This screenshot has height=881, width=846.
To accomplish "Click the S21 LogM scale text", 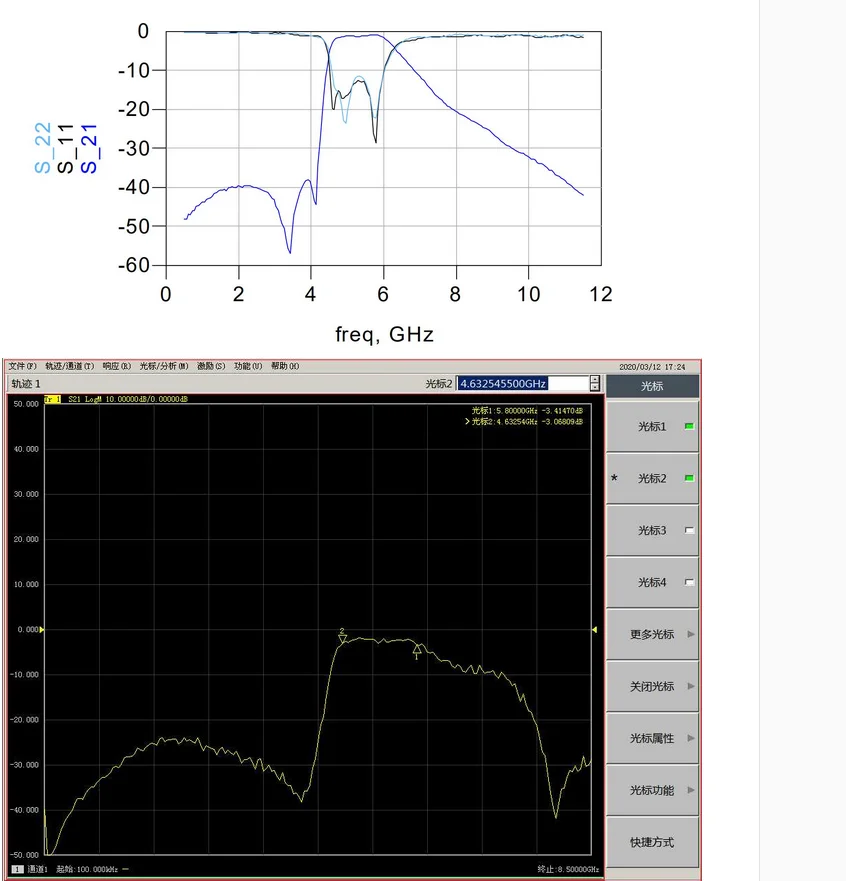I will click(128, 399).
